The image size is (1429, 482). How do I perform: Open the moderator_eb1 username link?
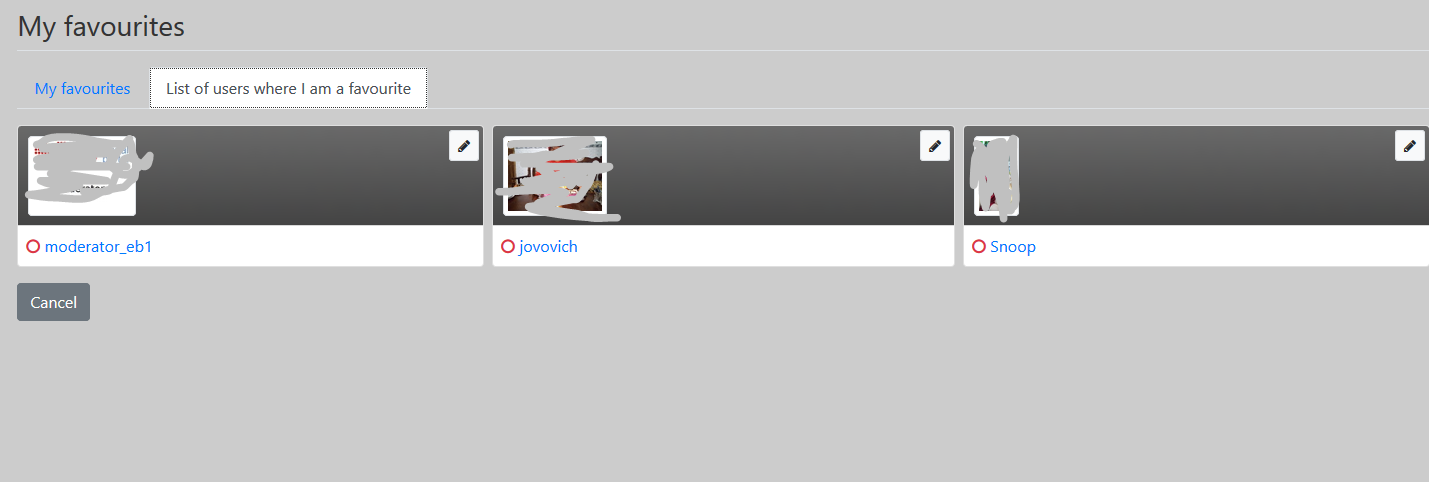pos(98,247)
